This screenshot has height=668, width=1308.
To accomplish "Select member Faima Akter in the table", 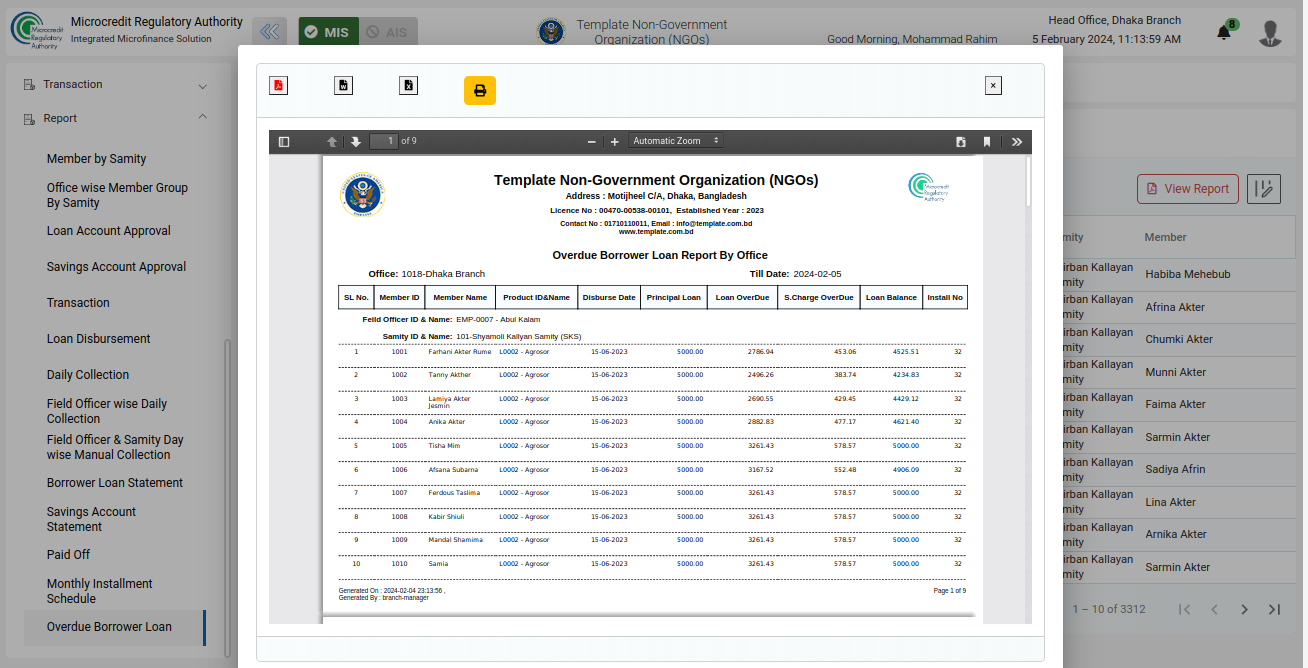I will point(1176,404).
